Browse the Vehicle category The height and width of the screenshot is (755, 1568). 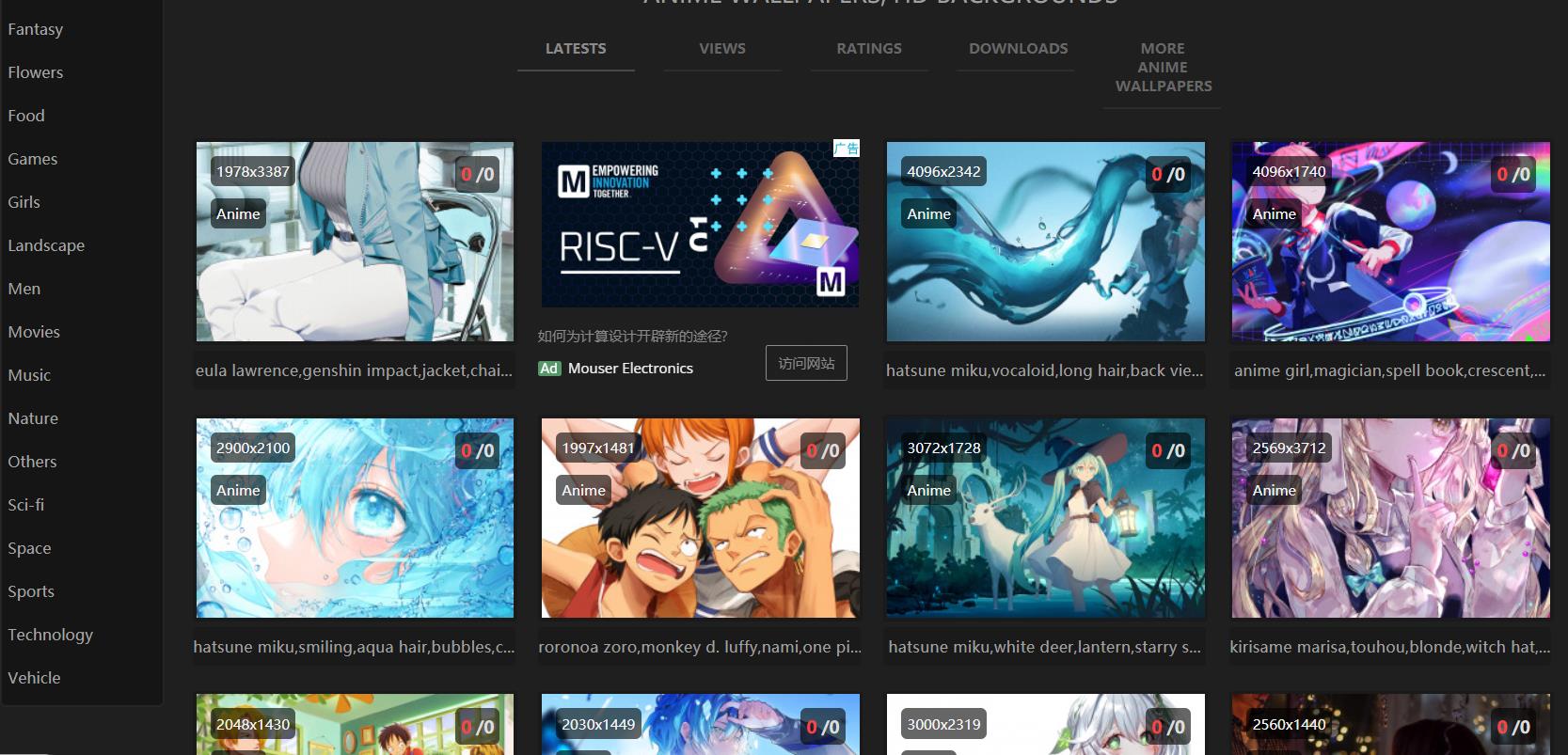34,678
